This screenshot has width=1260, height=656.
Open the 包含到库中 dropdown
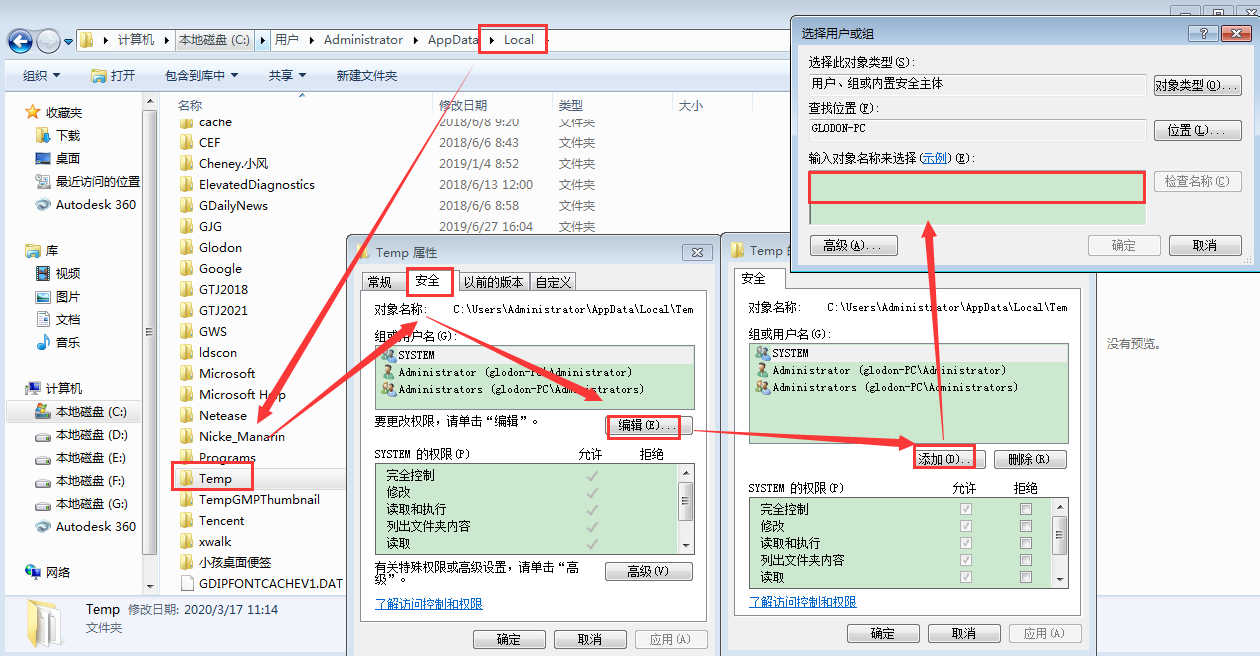click(x=202, y=76)
